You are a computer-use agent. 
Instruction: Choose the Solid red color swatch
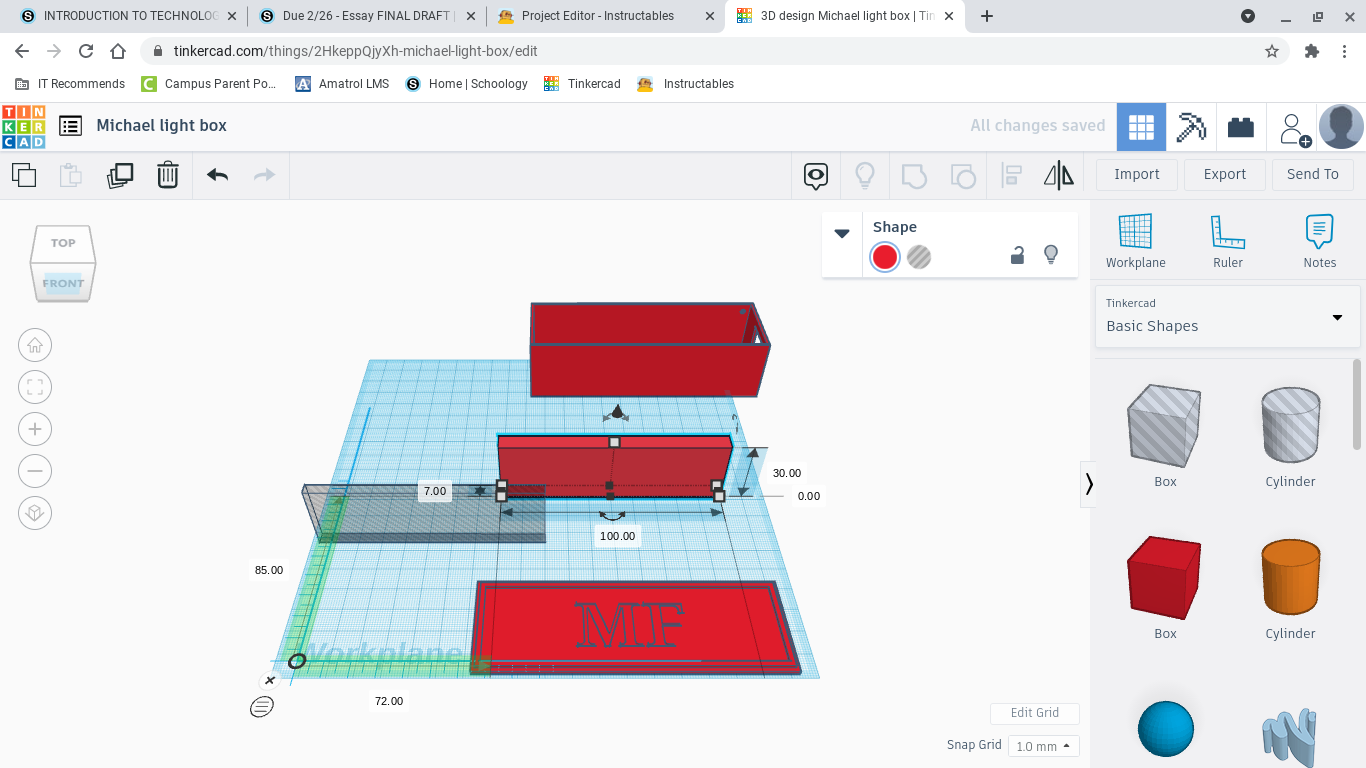click(x=885, y=257)
